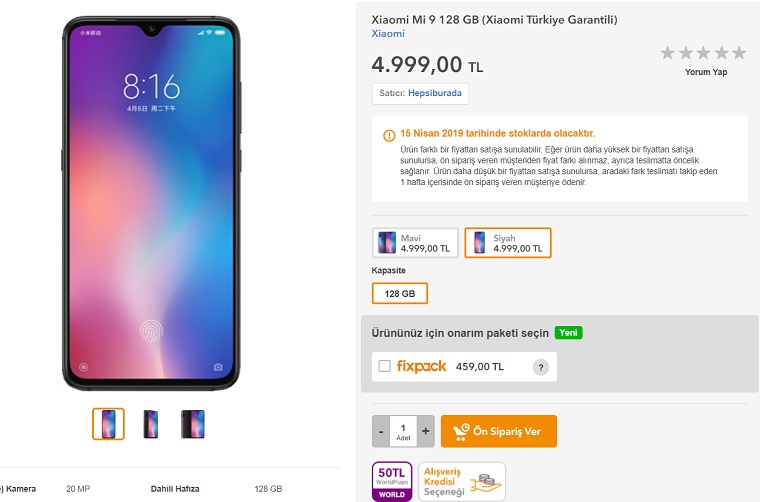Viewport: 760px width, 502px height.
Task: Click the first rating star
Action: (x=667, y=53)
